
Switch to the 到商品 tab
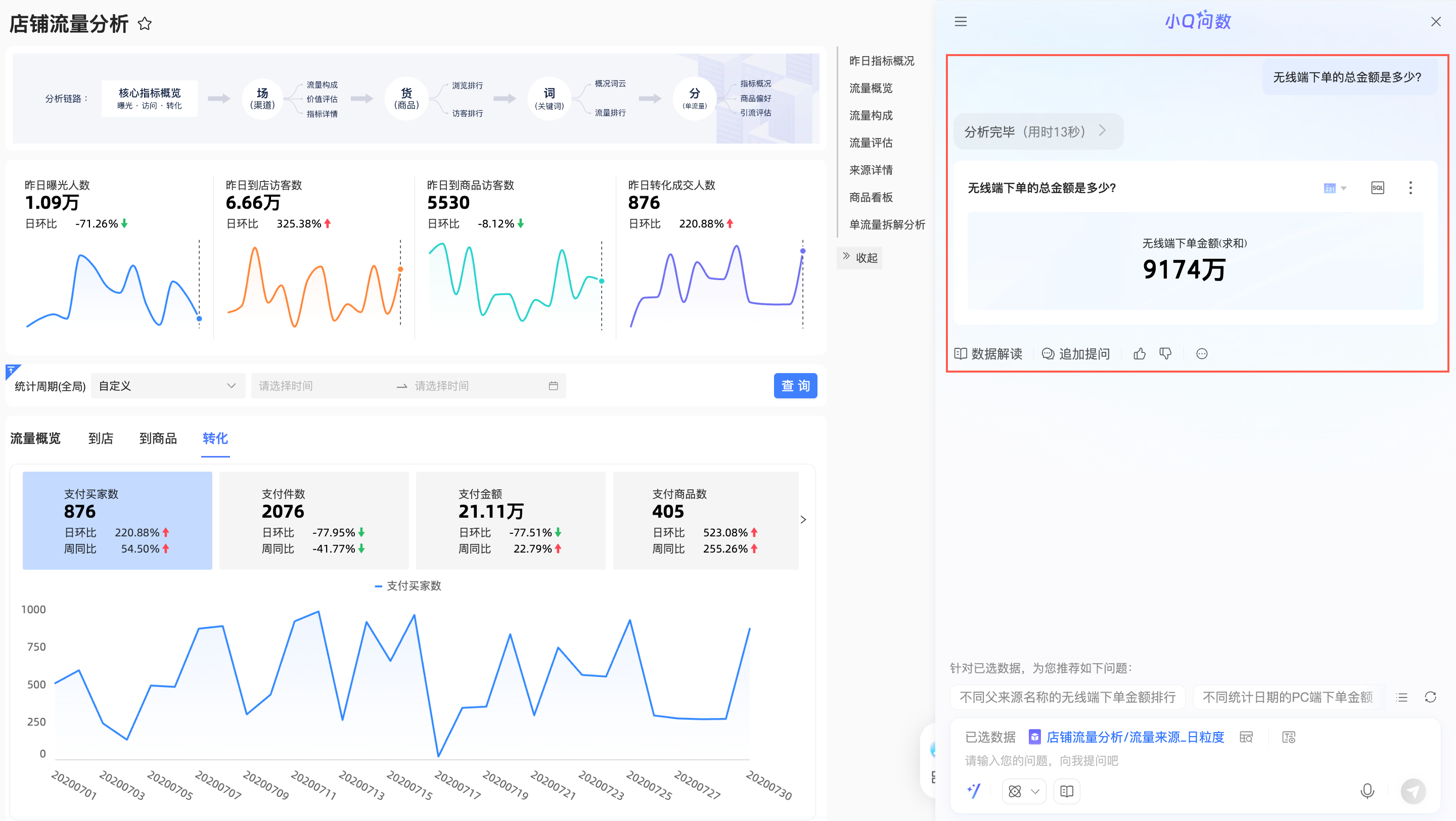[158, 438]
